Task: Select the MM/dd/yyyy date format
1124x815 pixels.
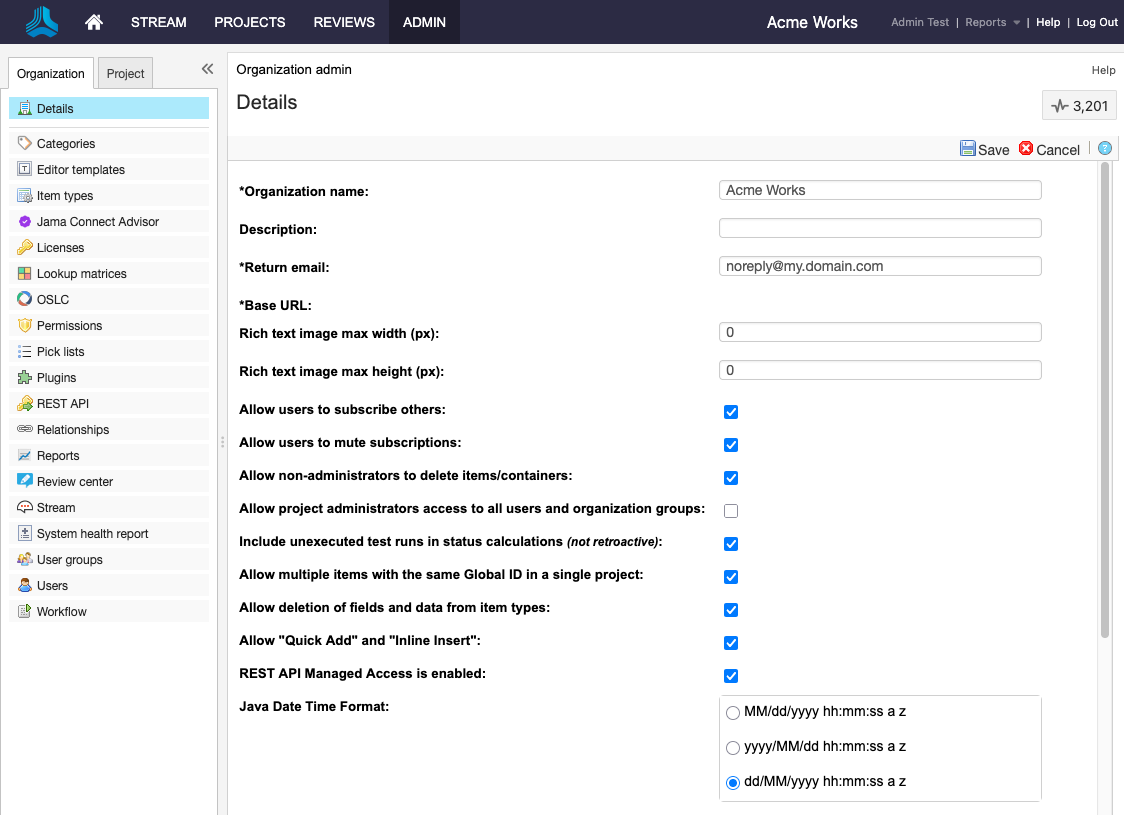Action: pos(732,712)
